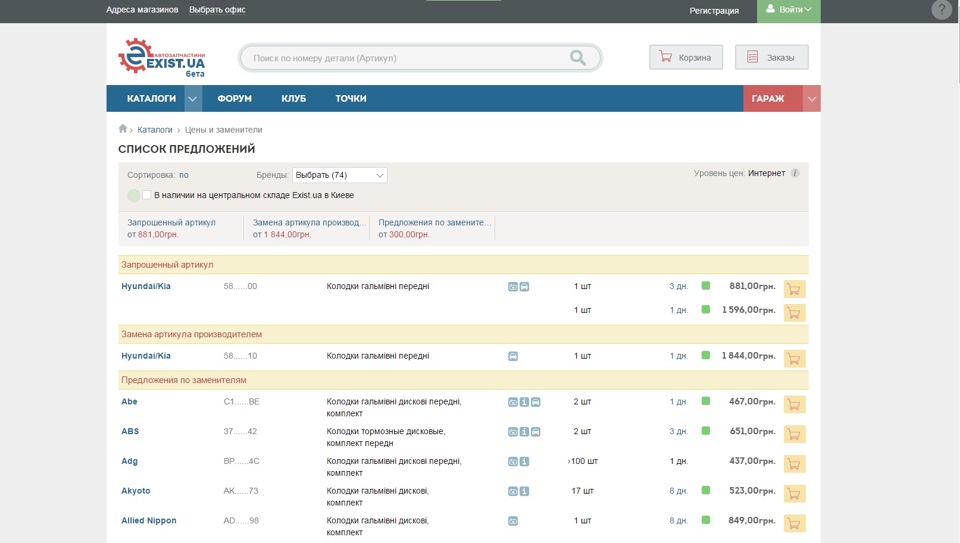Open info icon in Abe row
This screenshot has height=543, width=960.
(x=524, y=402)
